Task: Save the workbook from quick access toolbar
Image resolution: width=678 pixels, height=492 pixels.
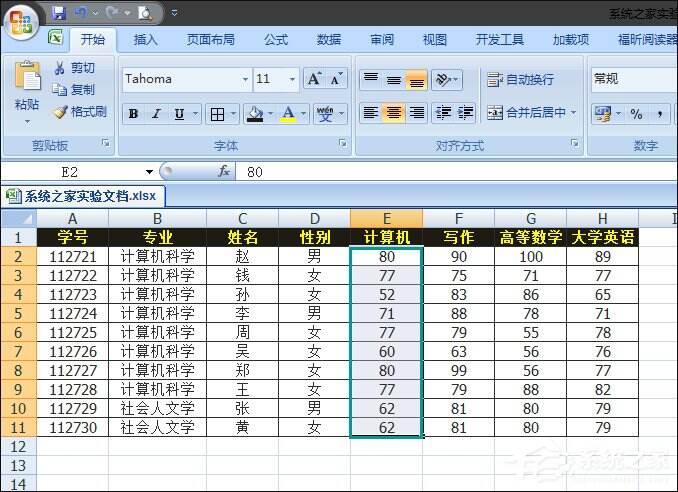Action: [59, 13]
